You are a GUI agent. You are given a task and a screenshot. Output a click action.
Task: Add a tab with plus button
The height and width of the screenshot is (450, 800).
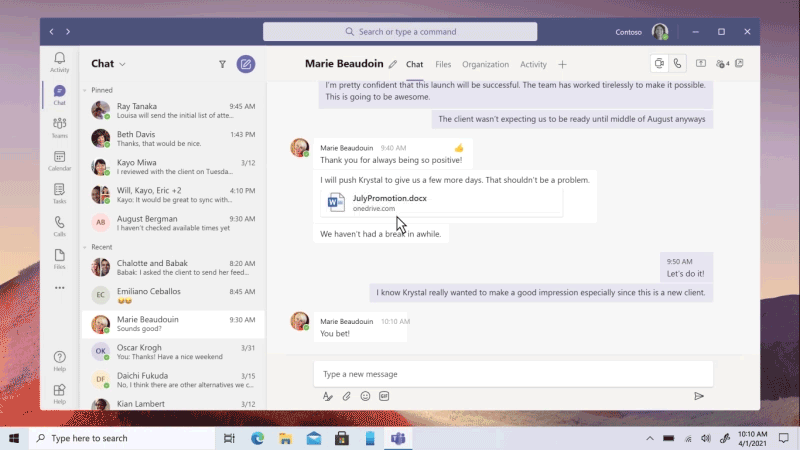pos(562,64)
